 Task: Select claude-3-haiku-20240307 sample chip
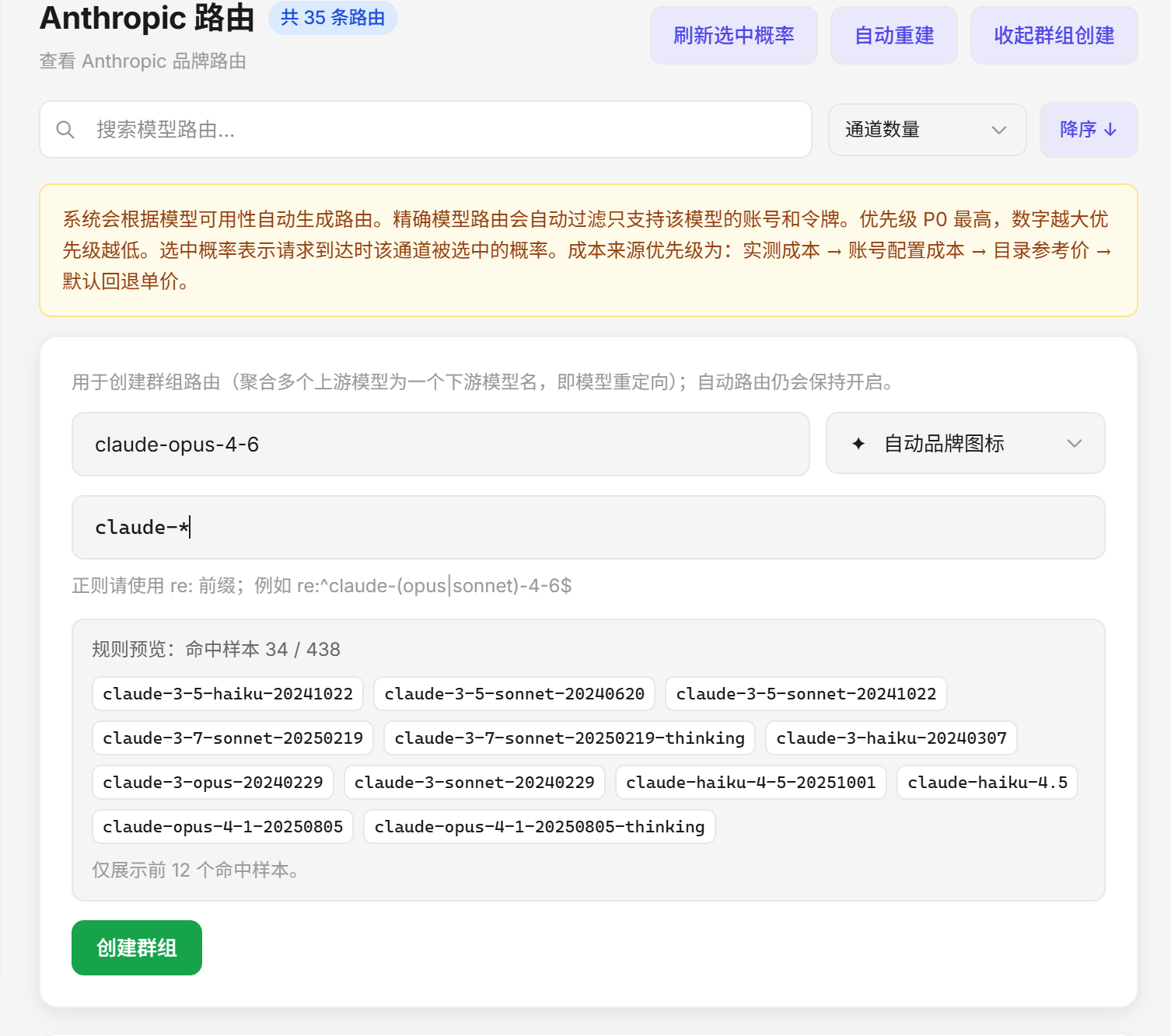(x=891, y=738)
